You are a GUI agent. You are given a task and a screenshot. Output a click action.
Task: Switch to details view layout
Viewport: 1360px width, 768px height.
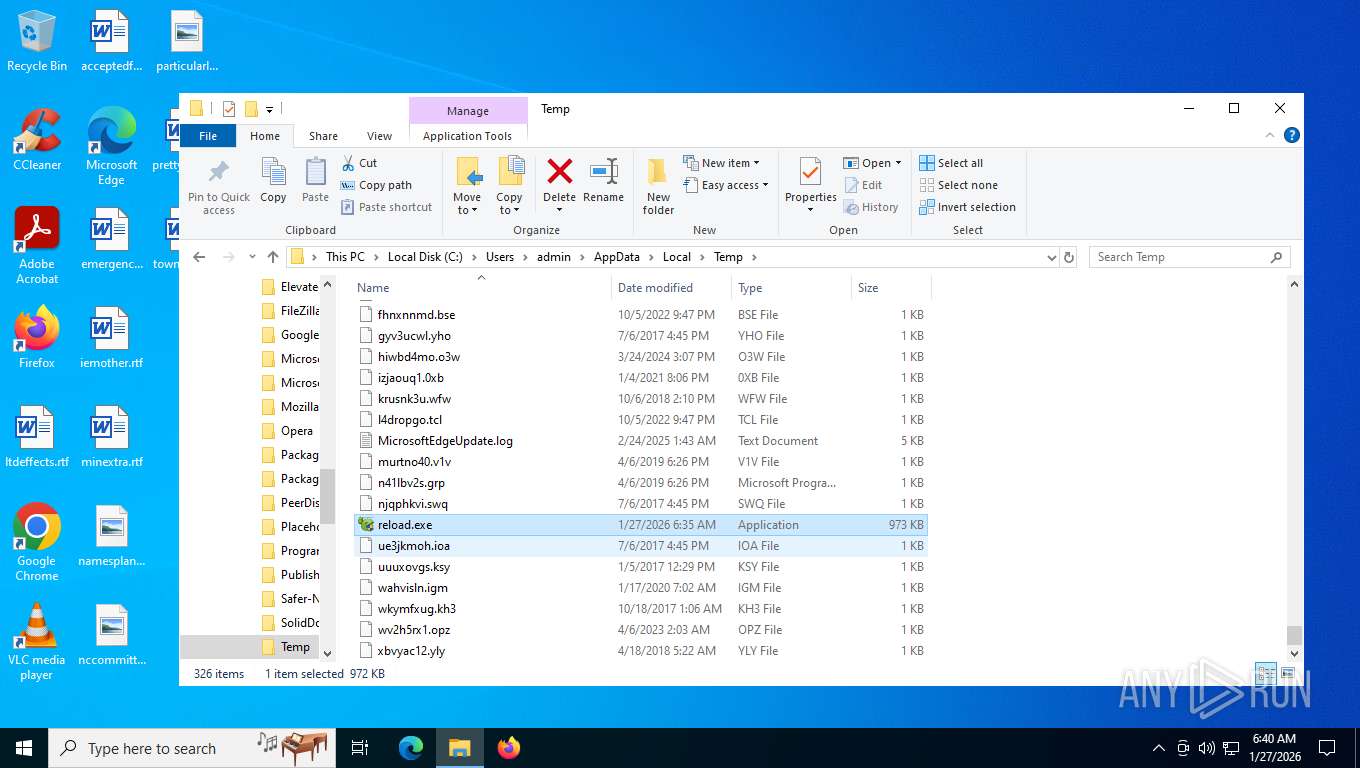1265,674
